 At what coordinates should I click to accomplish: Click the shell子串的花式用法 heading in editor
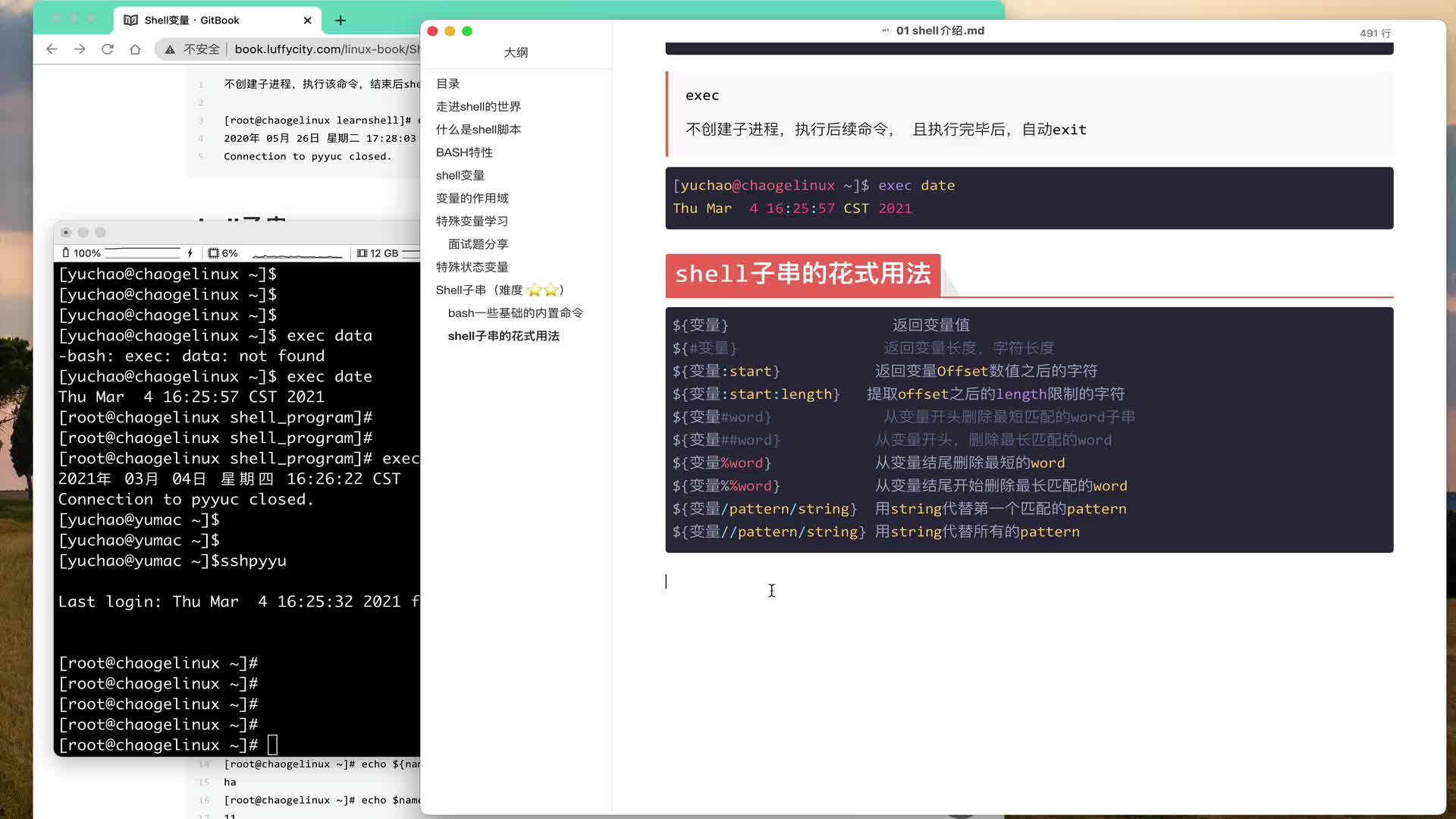802,274
